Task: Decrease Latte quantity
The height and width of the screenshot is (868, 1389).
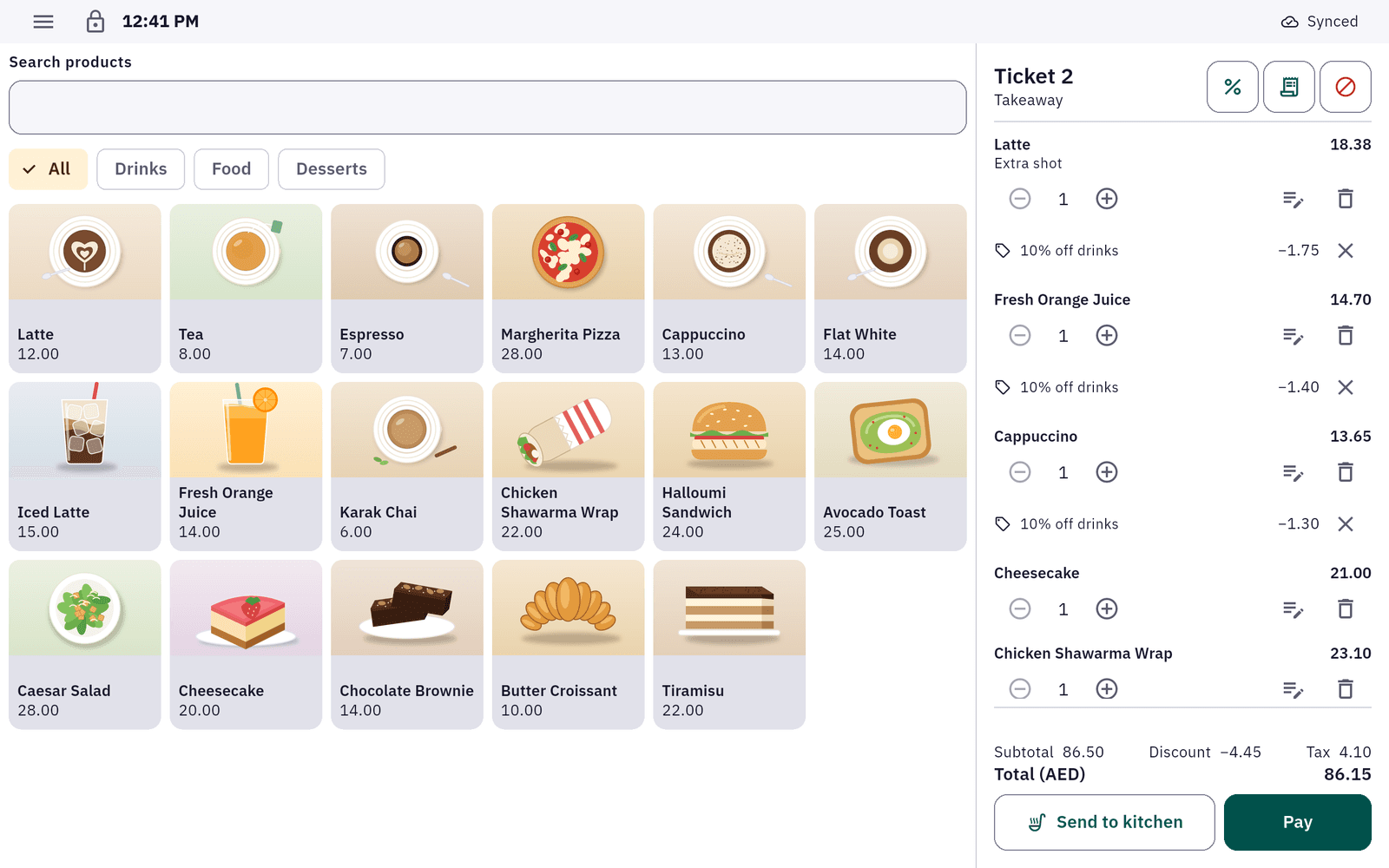Action: point(1020,199)
